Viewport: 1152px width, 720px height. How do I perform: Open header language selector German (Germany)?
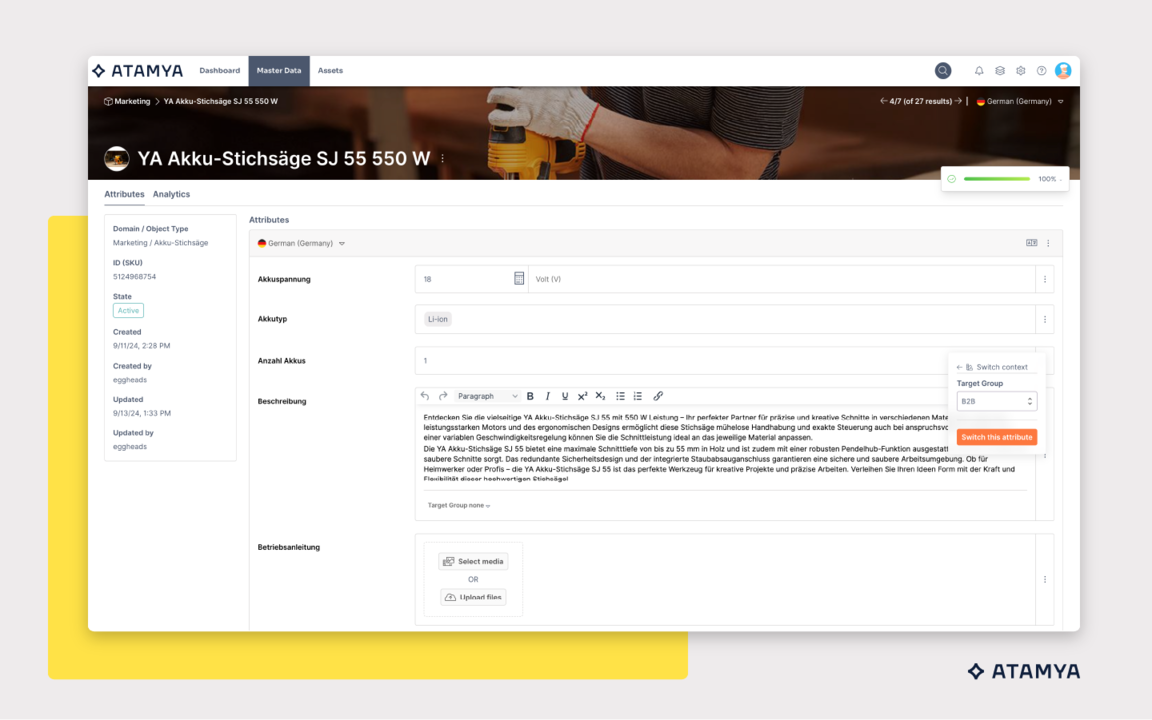pyautogui.click(x=1020, y=101)
